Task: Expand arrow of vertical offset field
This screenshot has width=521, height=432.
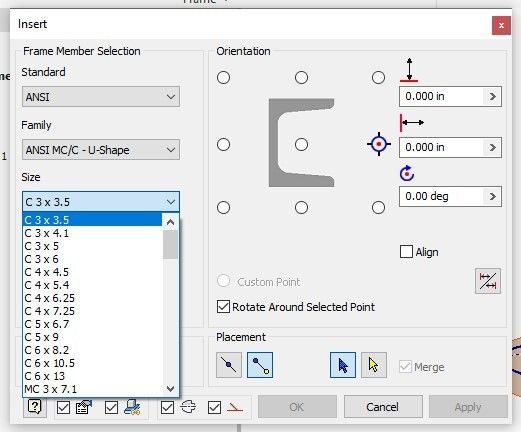Action: pos(492,97)
